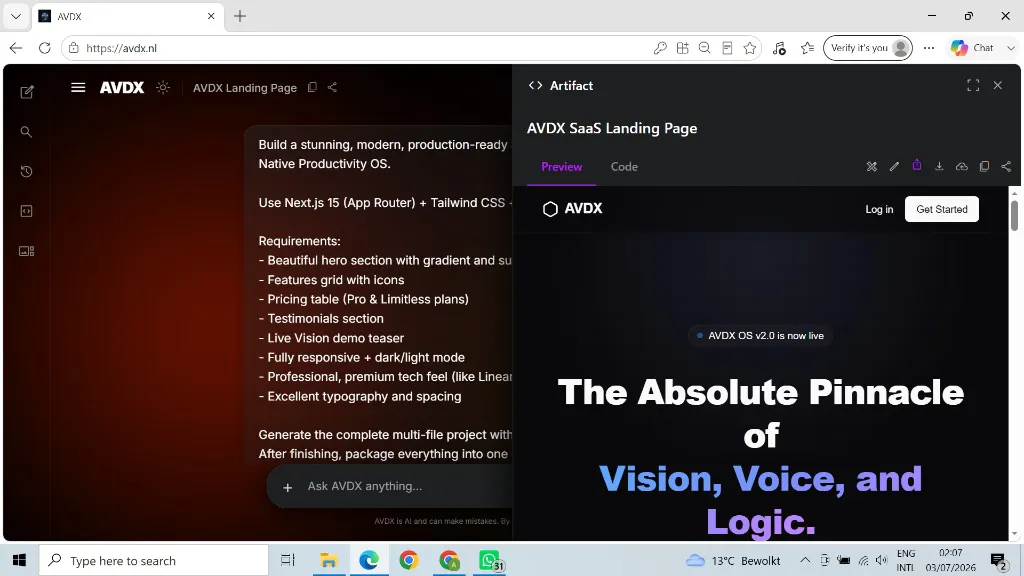The image size is (1024, 576).
Task: Edit the artifact with pencil icon
Action: [x=894, y=167]
